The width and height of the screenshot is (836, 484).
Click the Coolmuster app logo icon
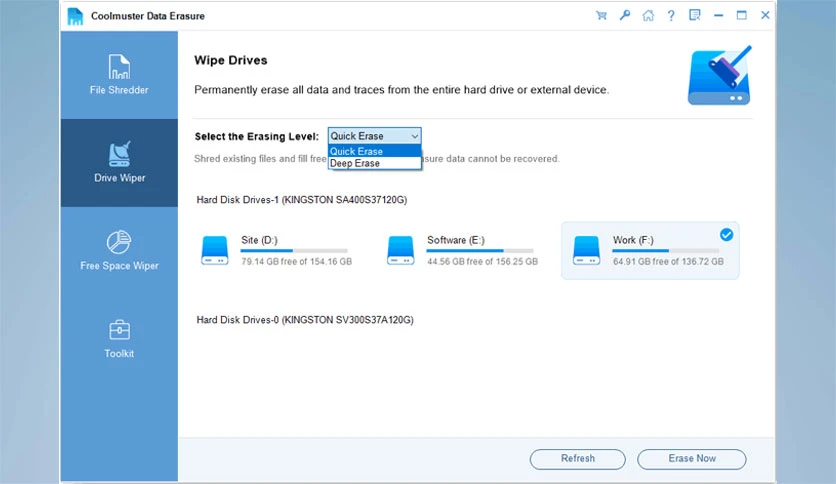click(75, 16)
